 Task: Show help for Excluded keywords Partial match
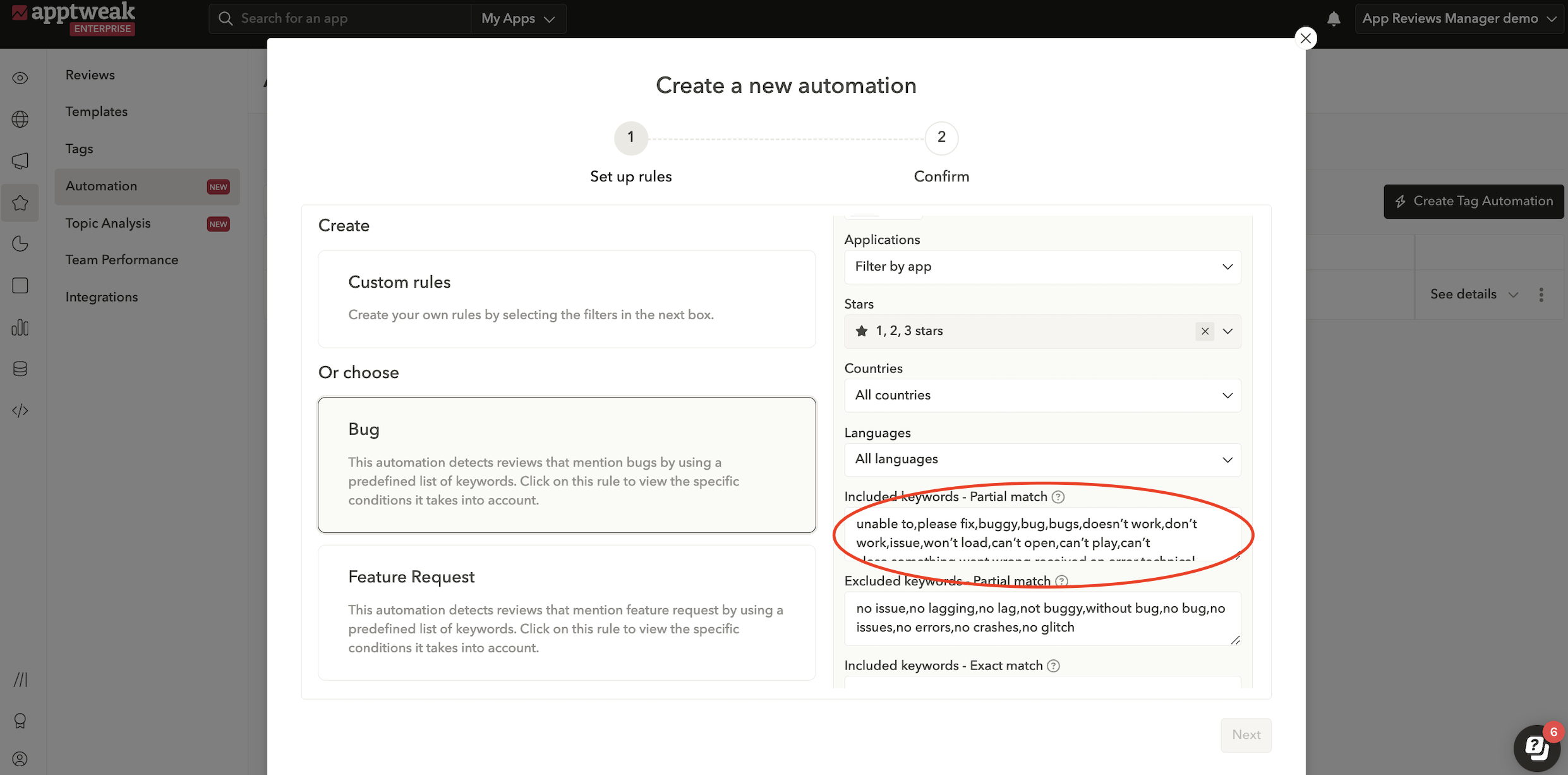[1062, 581]
